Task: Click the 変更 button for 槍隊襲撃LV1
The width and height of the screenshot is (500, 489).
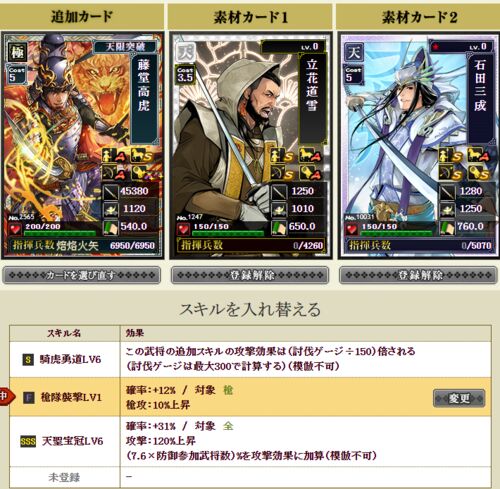Action: (x=459, y=398)
